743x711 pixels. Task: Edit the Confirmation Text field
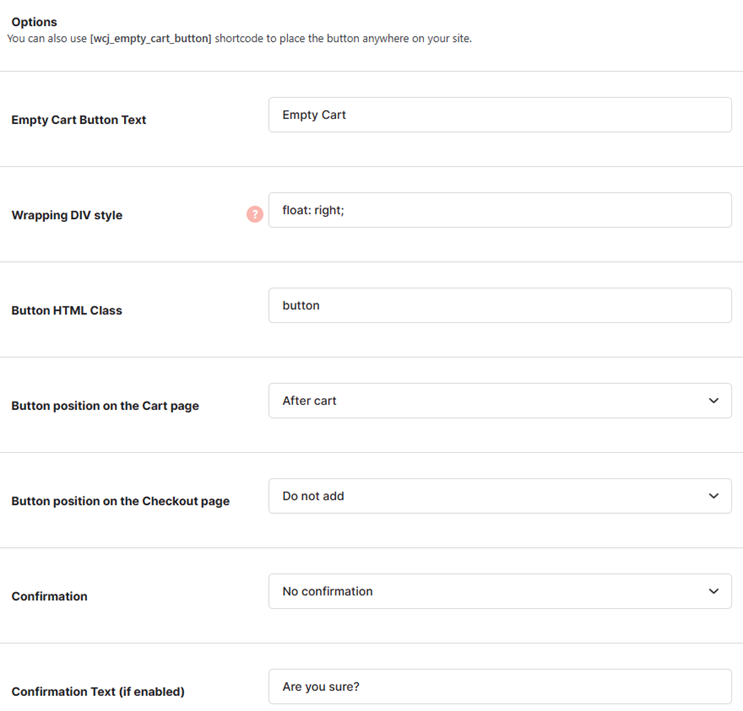tap(500, 686)
